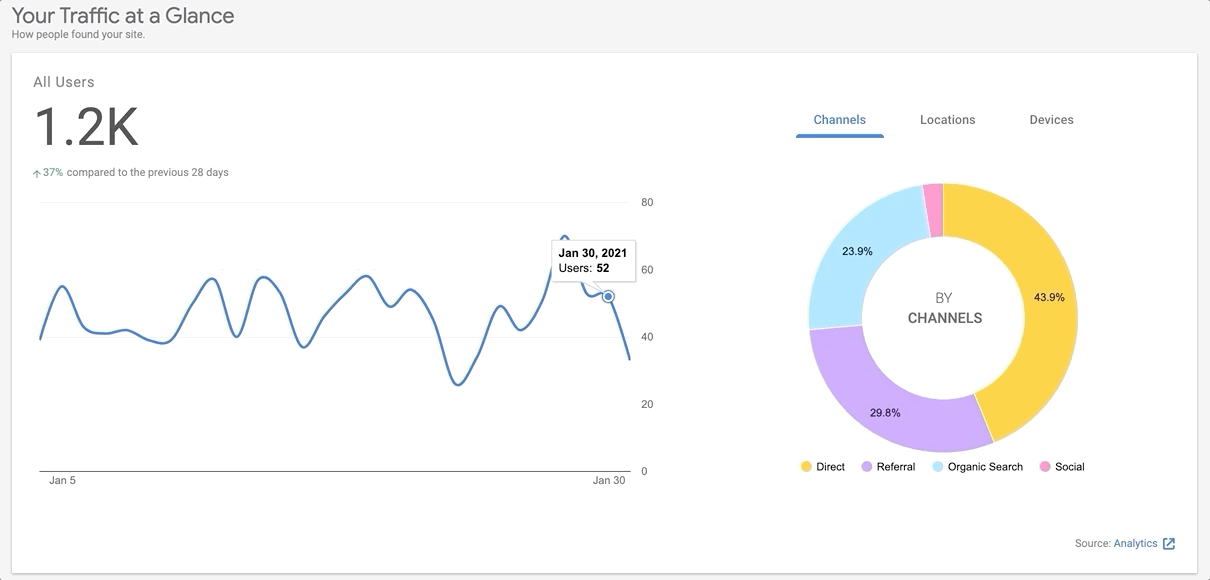Click the purple Referral legend dot
Image resolution: width=1210 pixels, height=580 pixels.
866,467
